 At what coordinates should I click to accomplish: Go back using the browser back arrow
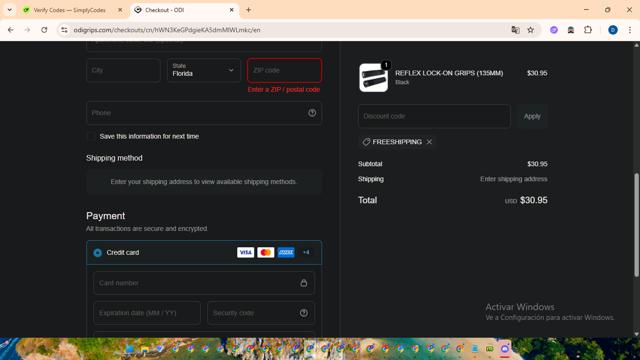pos(11,30)
